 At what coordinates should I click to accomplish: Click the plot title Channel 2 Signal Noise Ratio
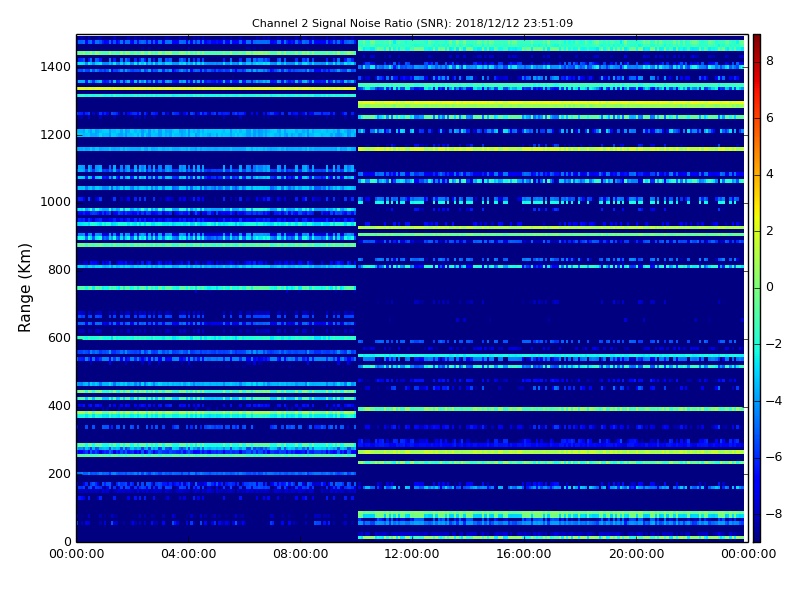point(412,23)
